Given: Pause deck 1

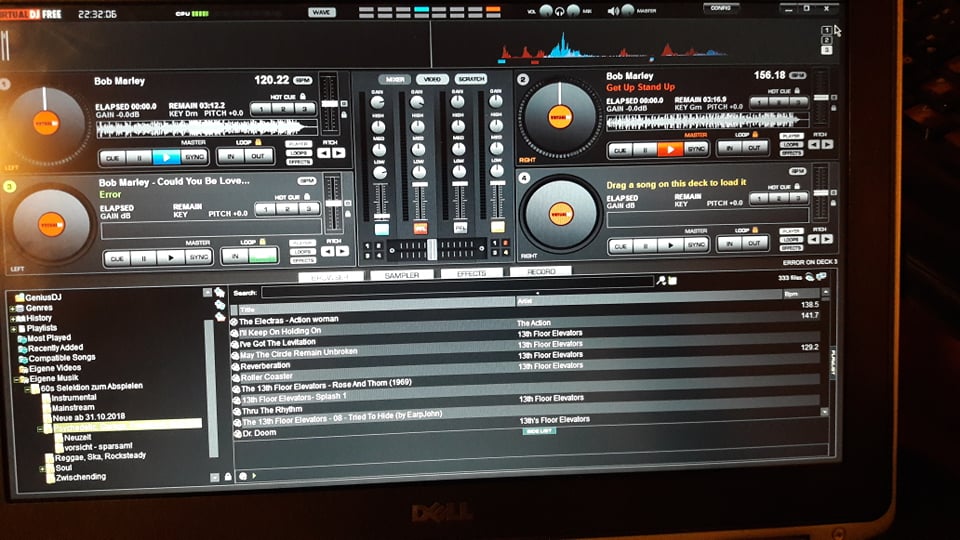Looking at the screenshot, I should [x=139, y=158].
